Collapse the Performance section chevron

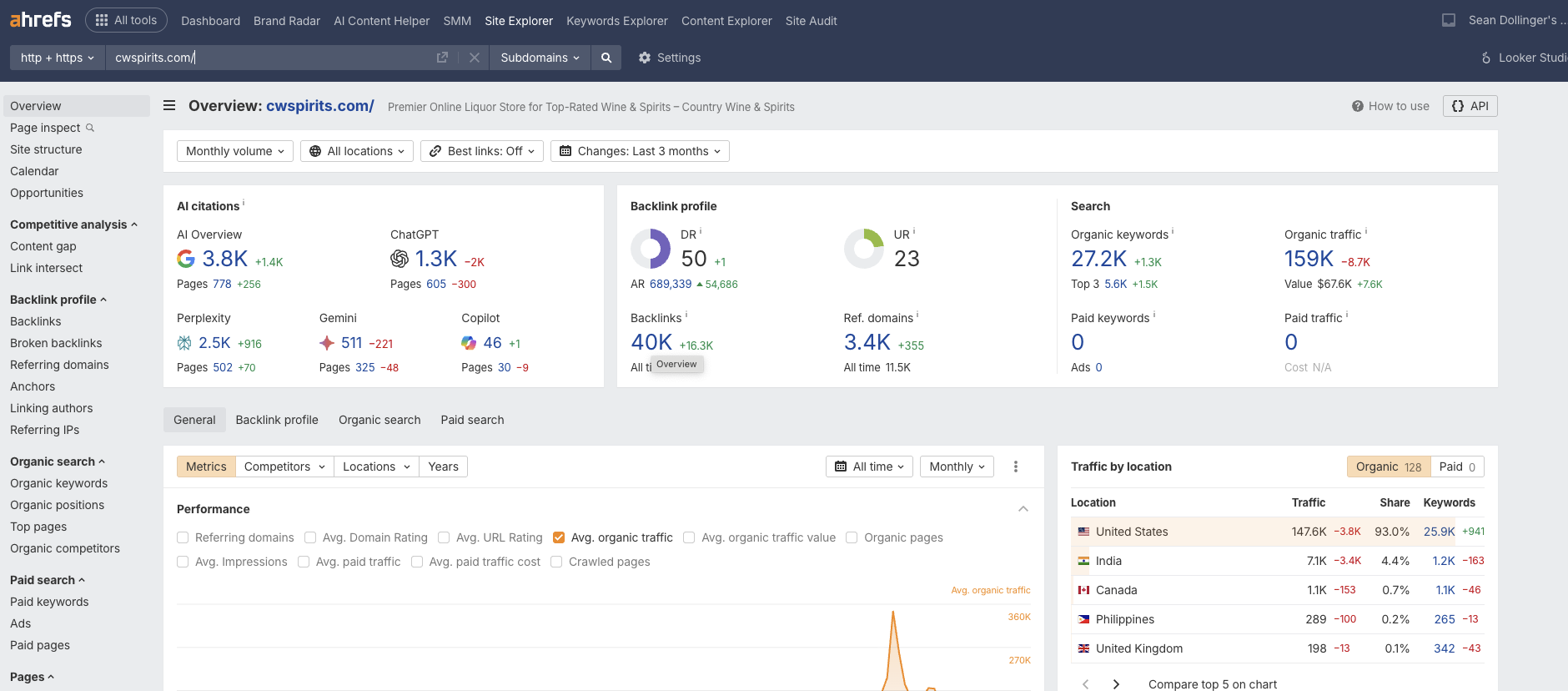[1023, 509]
